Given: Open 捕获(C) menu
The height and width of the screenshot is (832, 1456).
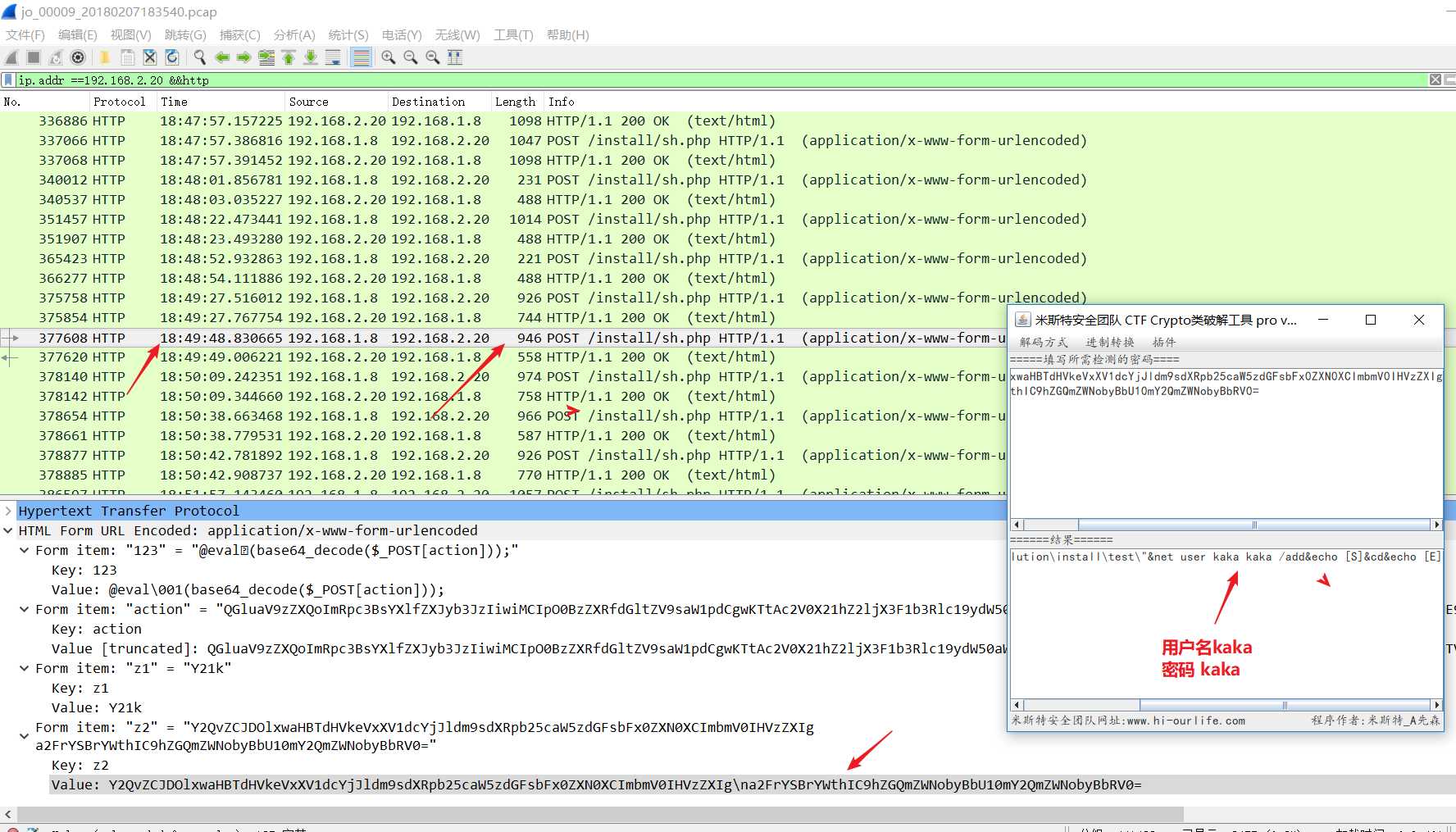Looking at the screenshot, I should click(240, 35).
